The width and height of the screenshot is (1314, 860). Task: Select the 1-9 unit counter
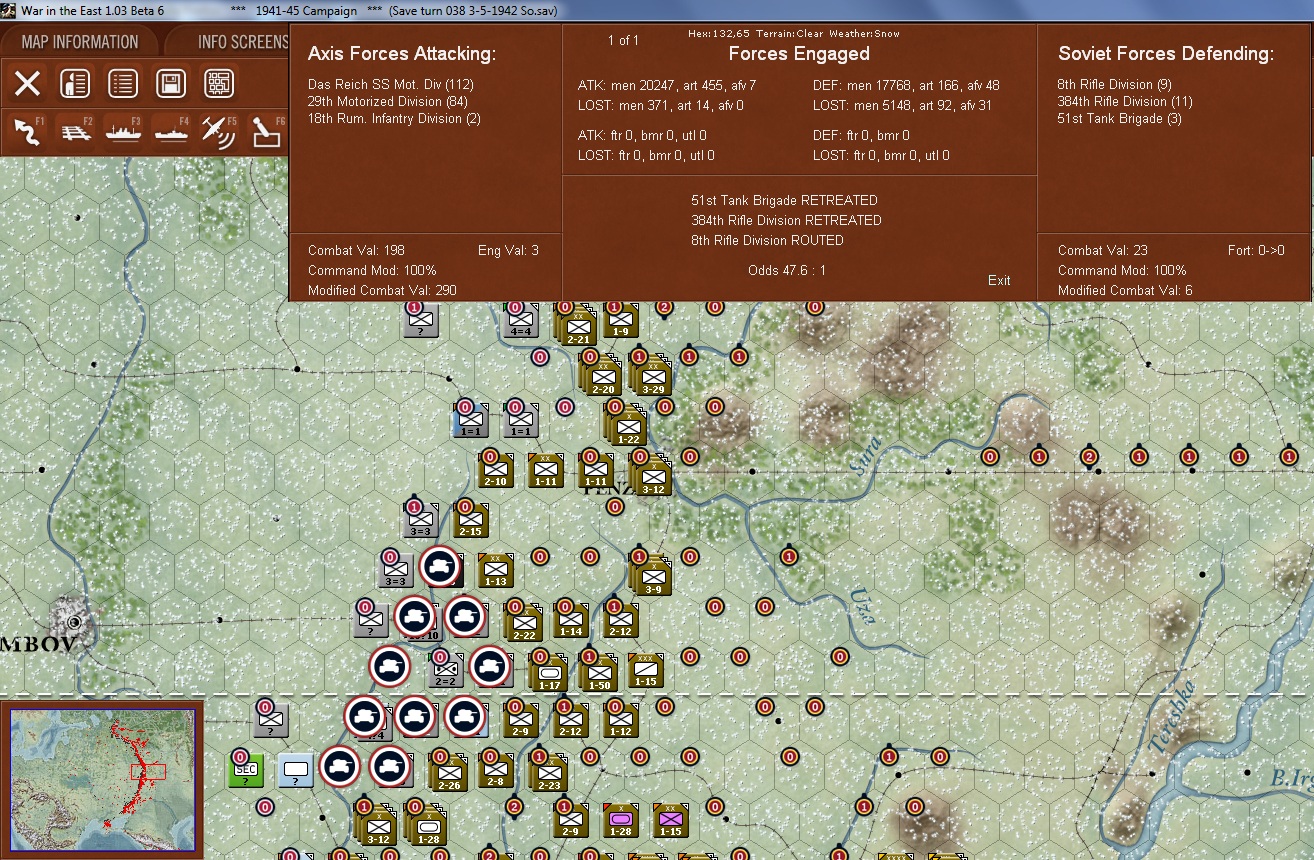(x=620, y=321)
